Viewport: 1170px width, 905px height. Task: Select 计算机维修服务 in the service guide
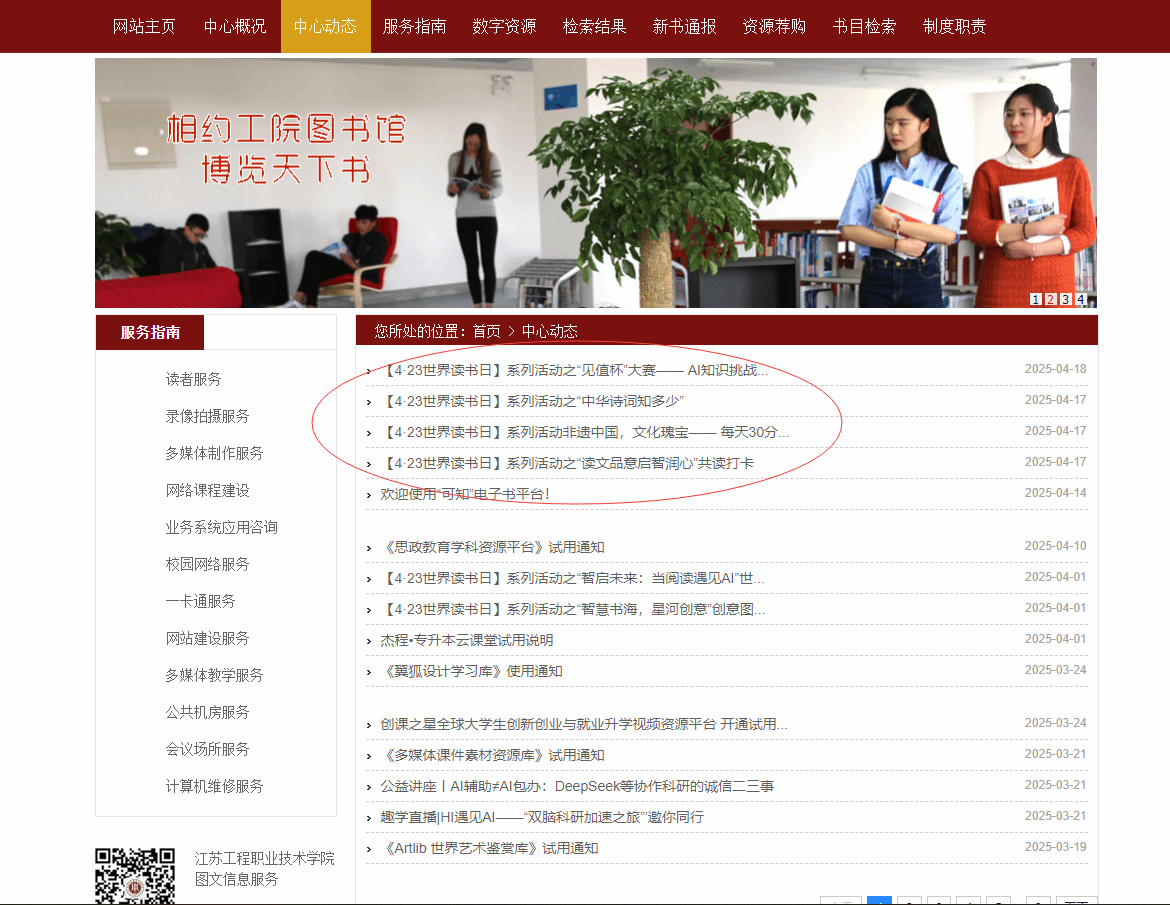215,786
